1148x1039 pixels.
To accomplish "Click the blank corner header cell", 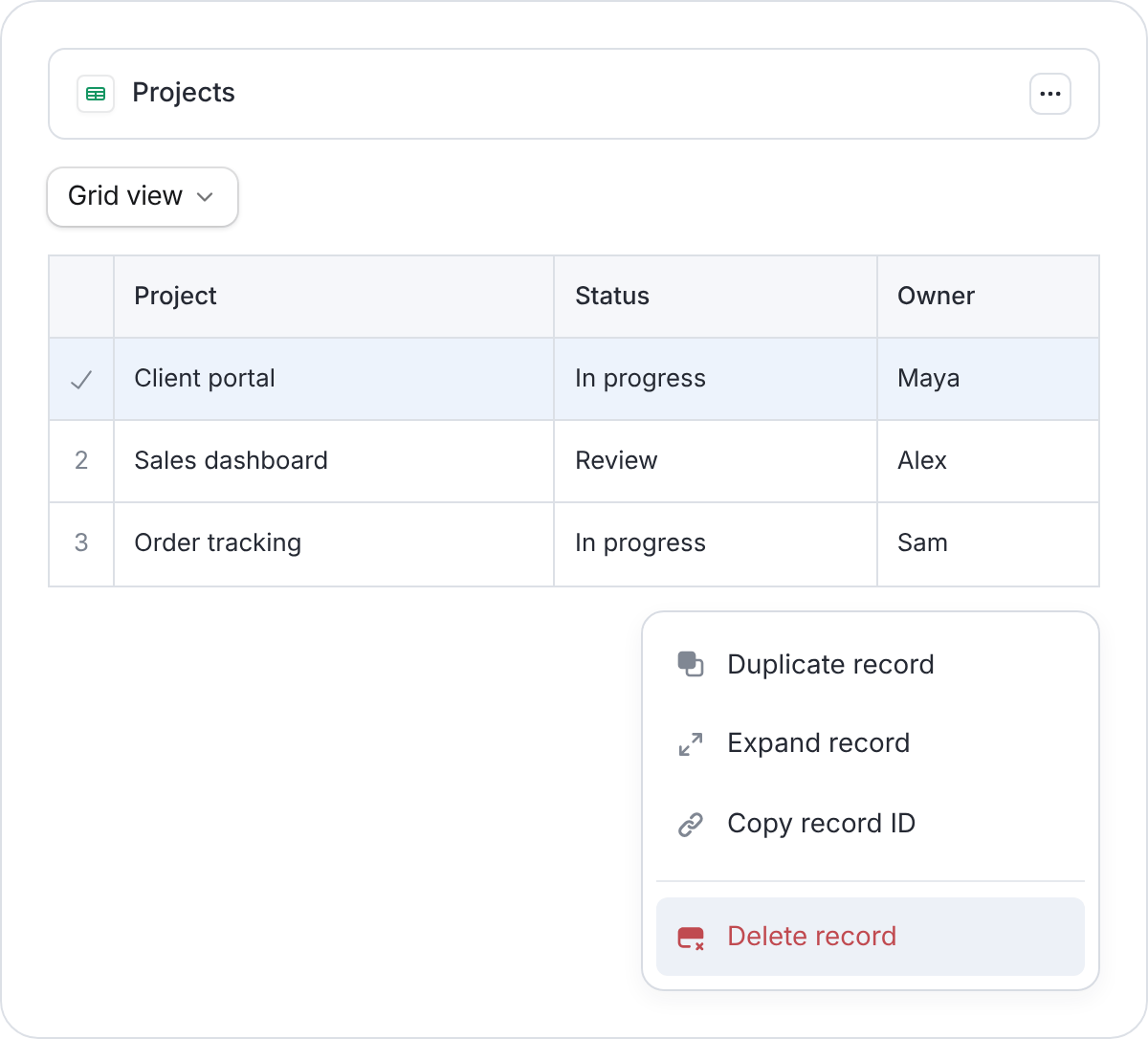I will pos(81,297).
